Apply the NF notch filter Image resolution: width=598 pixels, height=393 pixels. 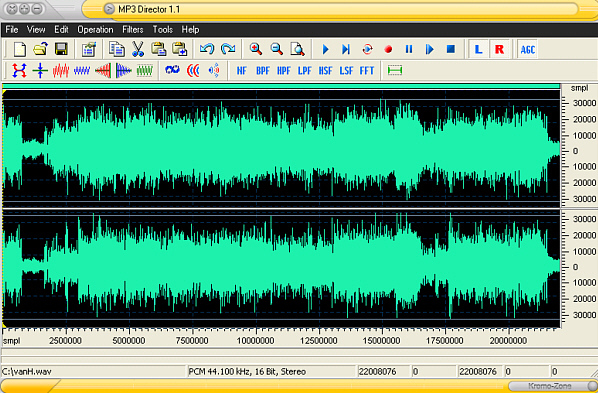[x=242, y=71]
